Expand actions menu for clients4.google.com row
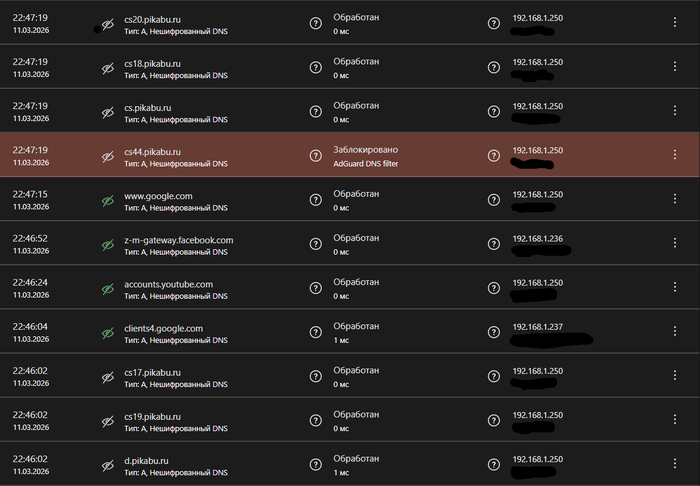Image resolution: width=700 pixels, height=486 pixels. pos(676,332)
